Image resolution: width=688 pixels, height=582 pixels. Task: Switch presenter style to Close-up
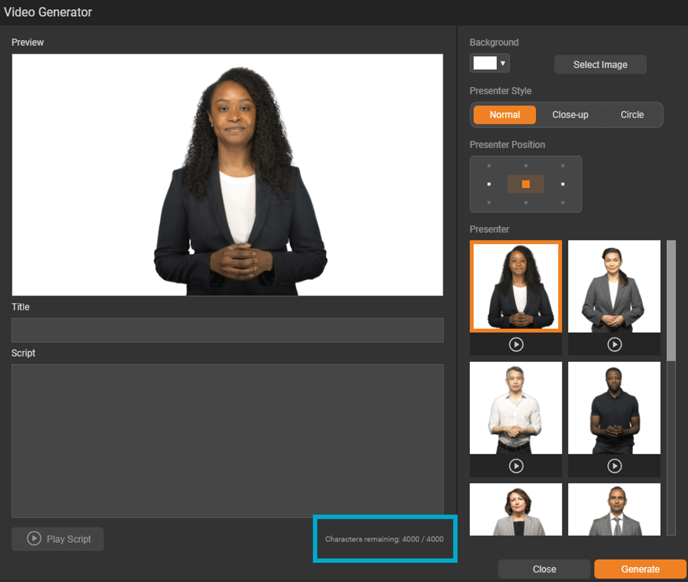(570, 115)
